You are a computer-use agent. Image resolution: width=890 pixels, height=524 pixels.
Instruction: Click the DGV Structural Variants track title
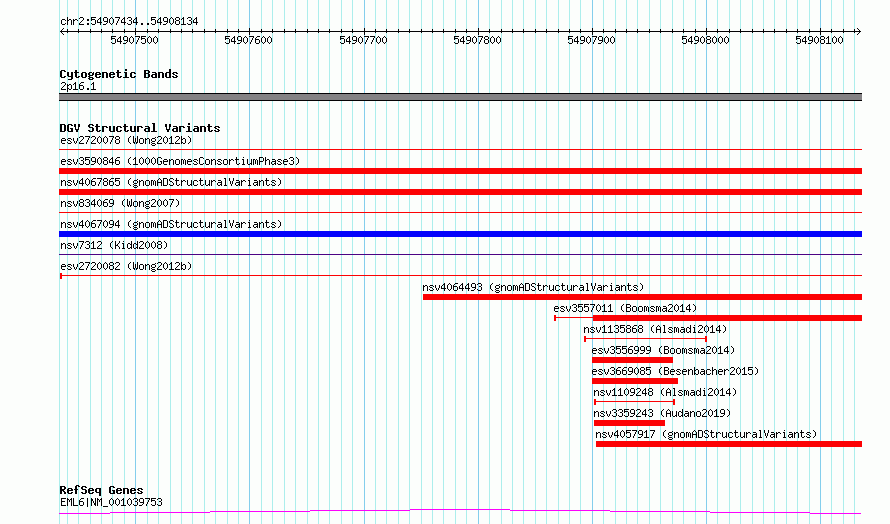(140, 128)
